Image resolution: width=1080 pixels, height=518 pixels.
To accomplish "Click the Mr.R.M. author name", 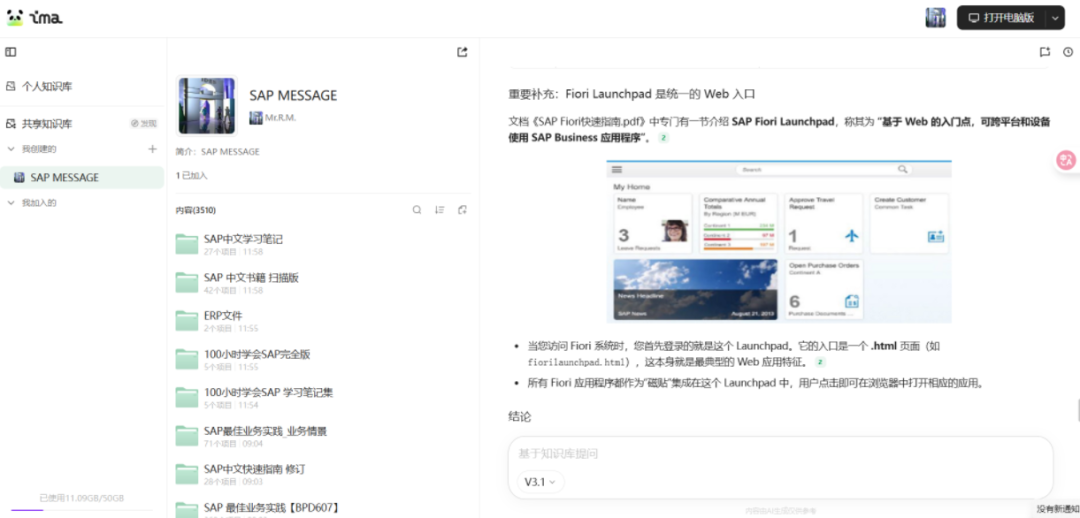I will (280, 118).
